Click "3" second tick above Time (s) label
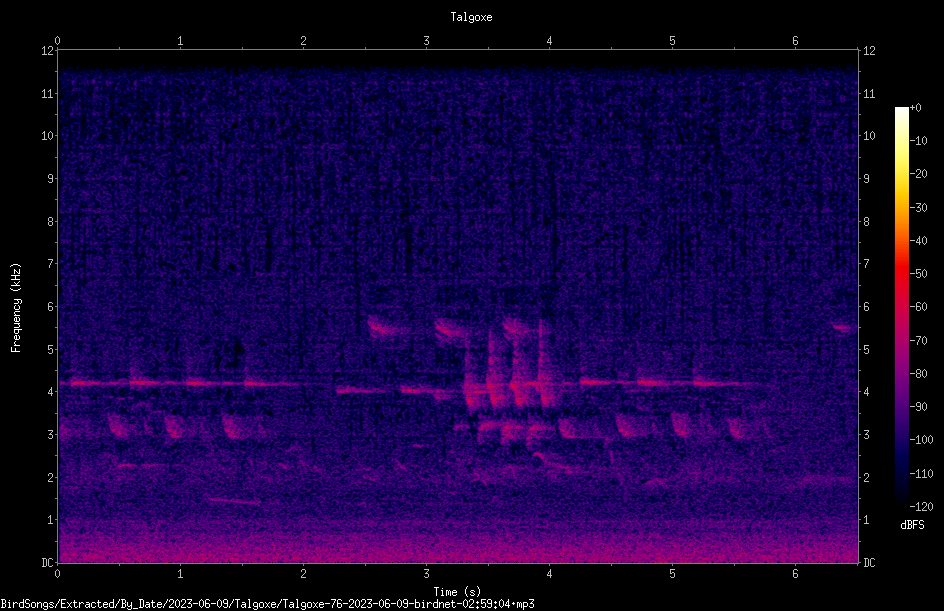Screen dimensions: 944x611 pyautogui.click(x=426, y=574)
